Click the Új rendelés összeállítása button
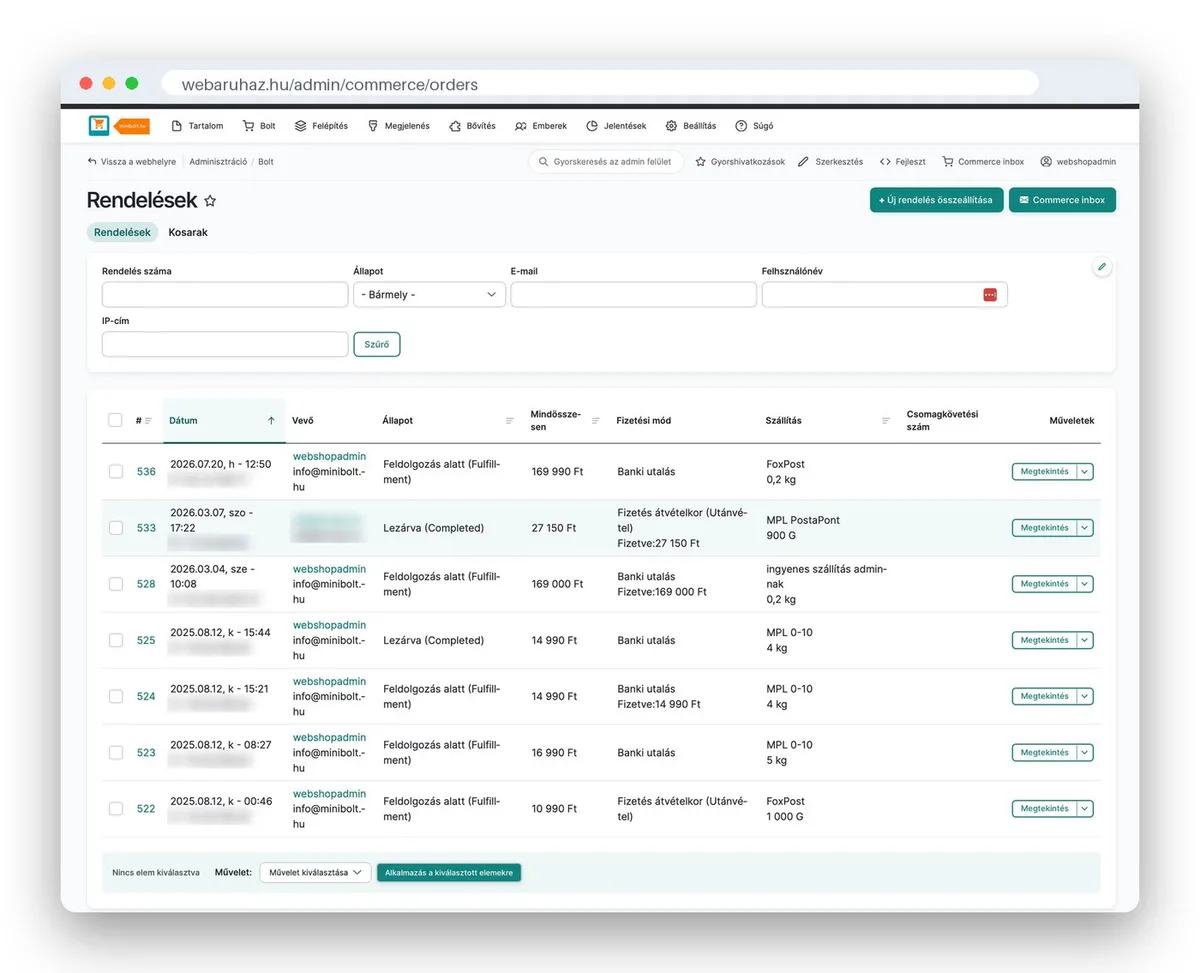This screenshot has height=973, width=1200. point(936,200)
